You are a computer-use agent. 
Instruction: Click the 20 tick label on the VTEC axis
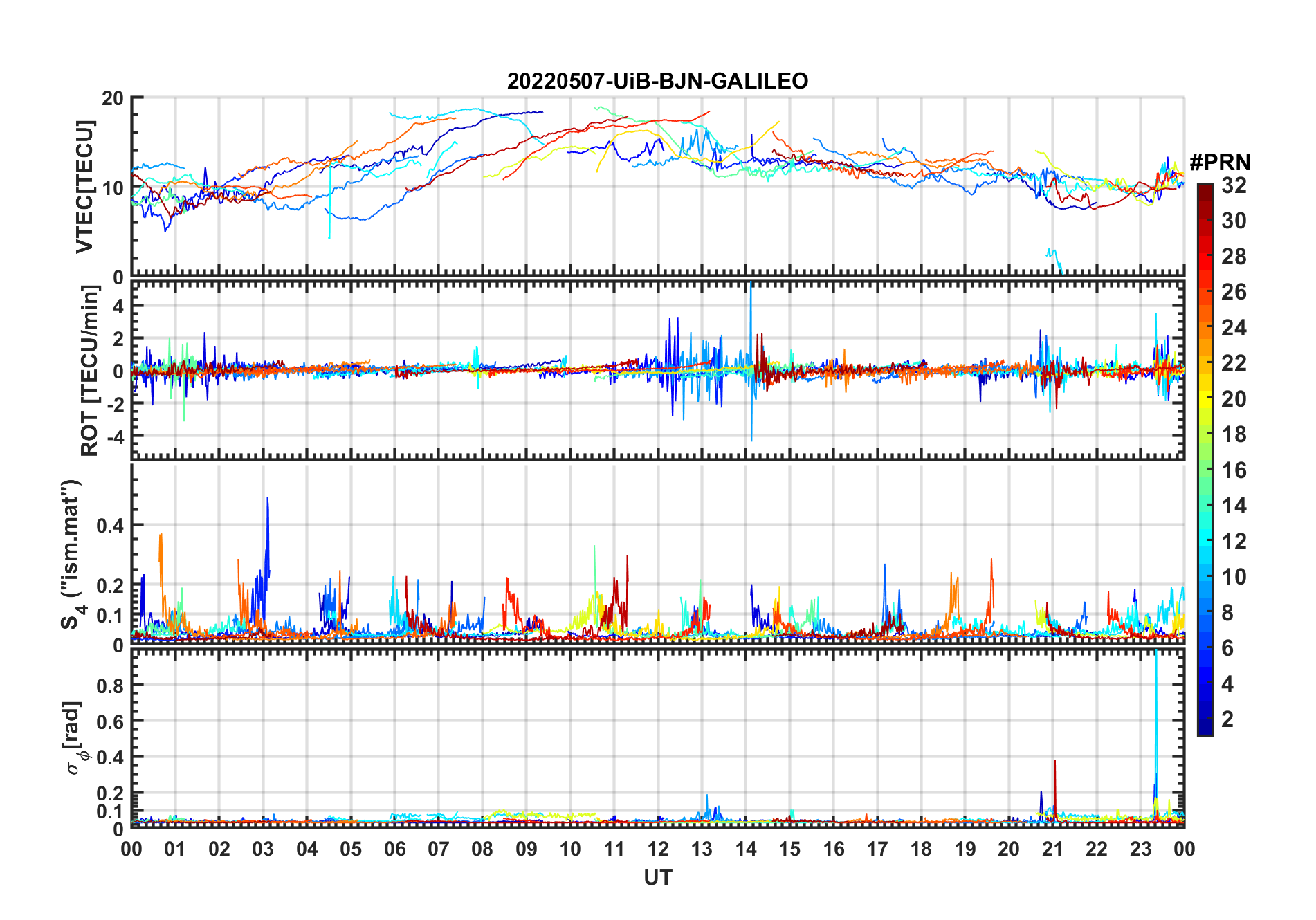coord(113,98)
